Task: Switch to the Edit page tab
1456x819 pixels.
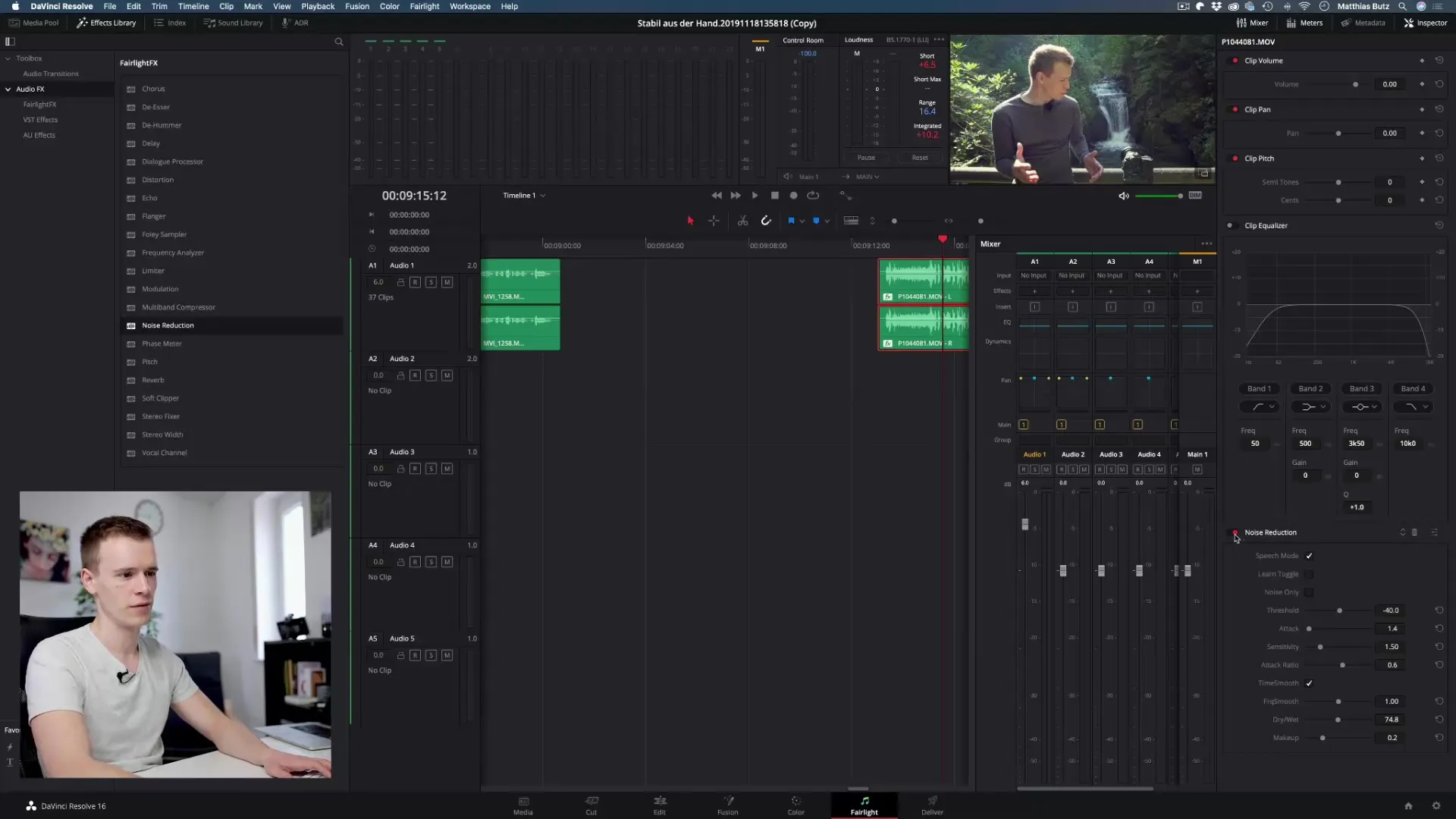Action: click(x=660, y=805)
